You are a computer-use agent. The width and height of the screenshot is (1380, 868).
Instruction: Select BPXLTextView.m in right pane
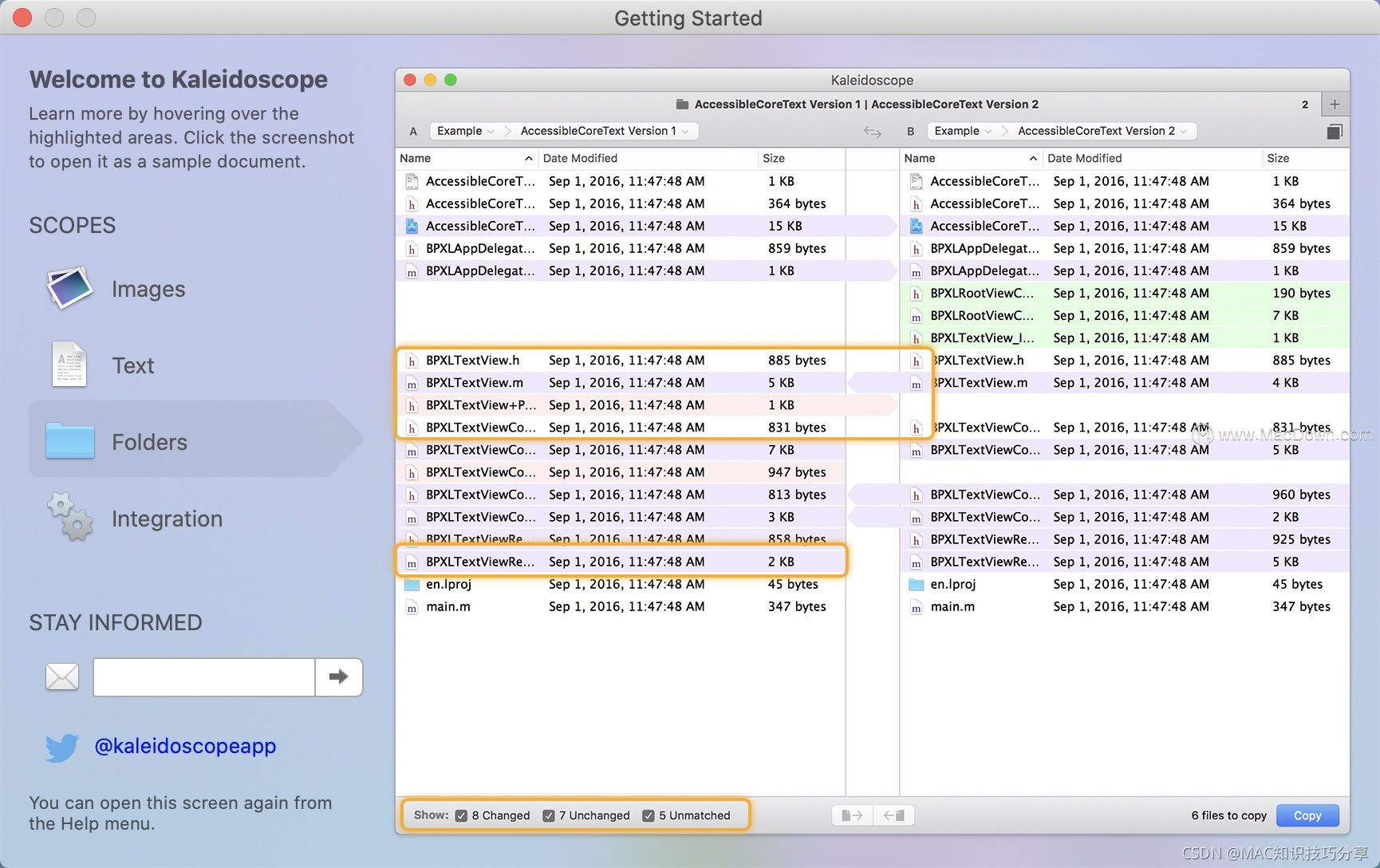coord(1125,383)
